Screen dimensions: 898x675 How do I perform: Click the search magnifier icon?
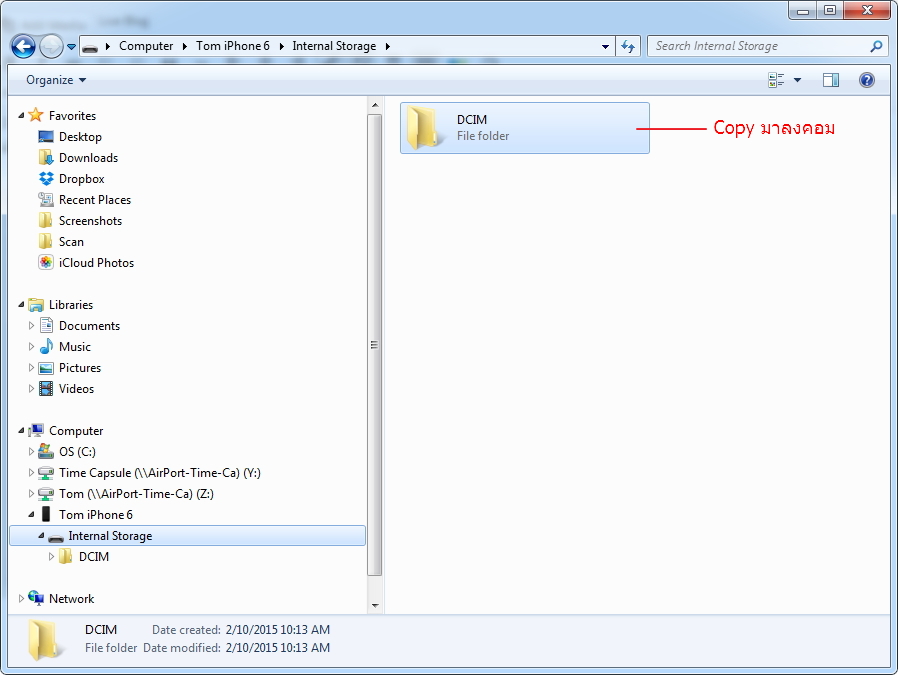coord(876,46)
